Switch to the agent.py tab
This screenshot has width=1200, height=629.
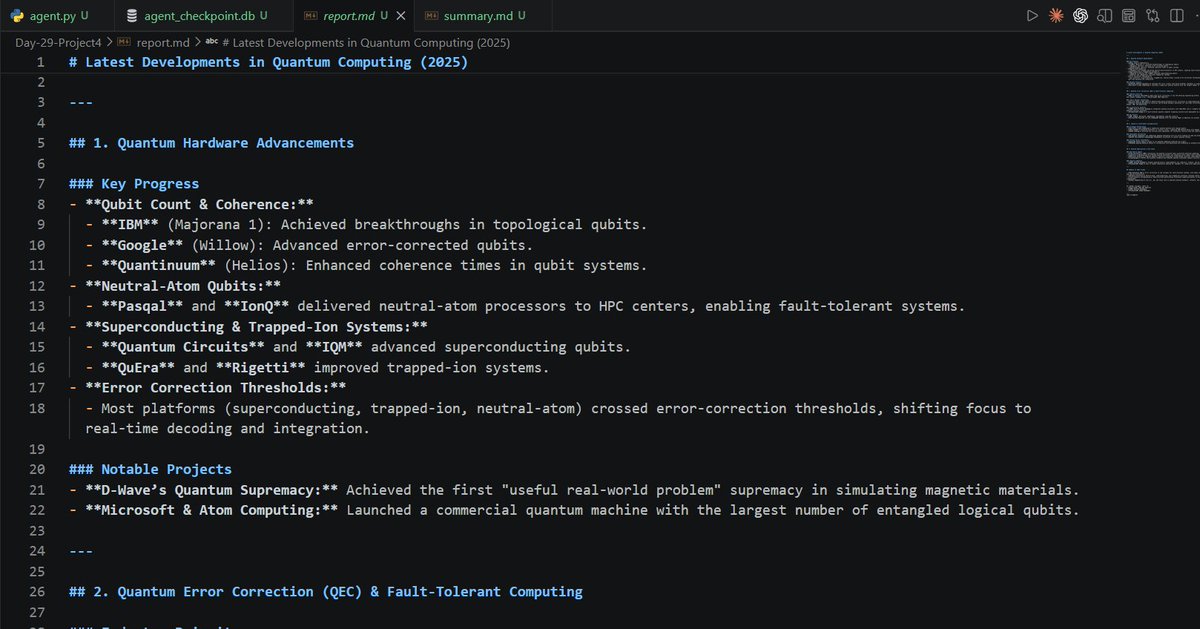[55, 16]
